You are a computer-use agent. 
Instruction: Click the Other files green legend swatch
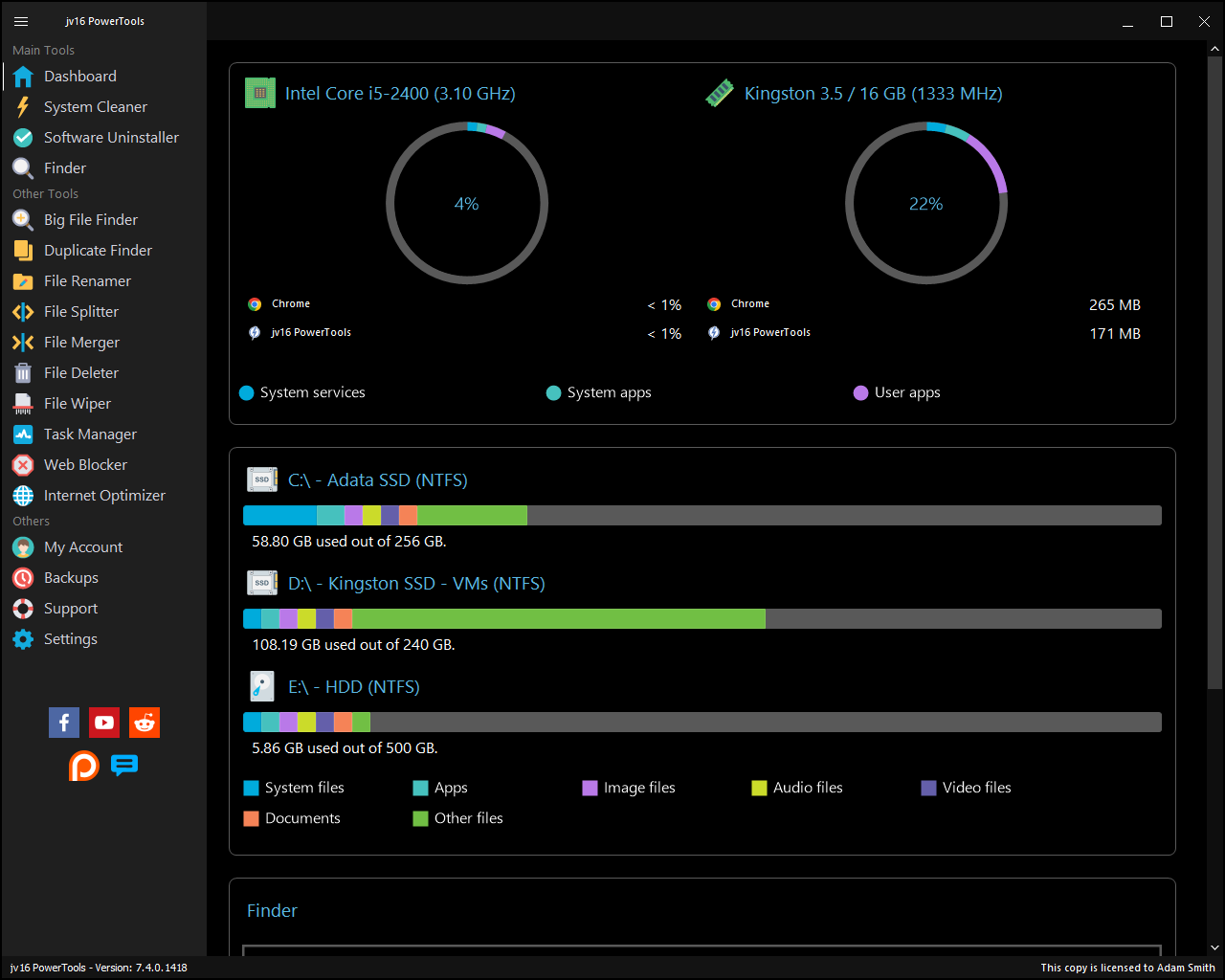pos(420,818)
